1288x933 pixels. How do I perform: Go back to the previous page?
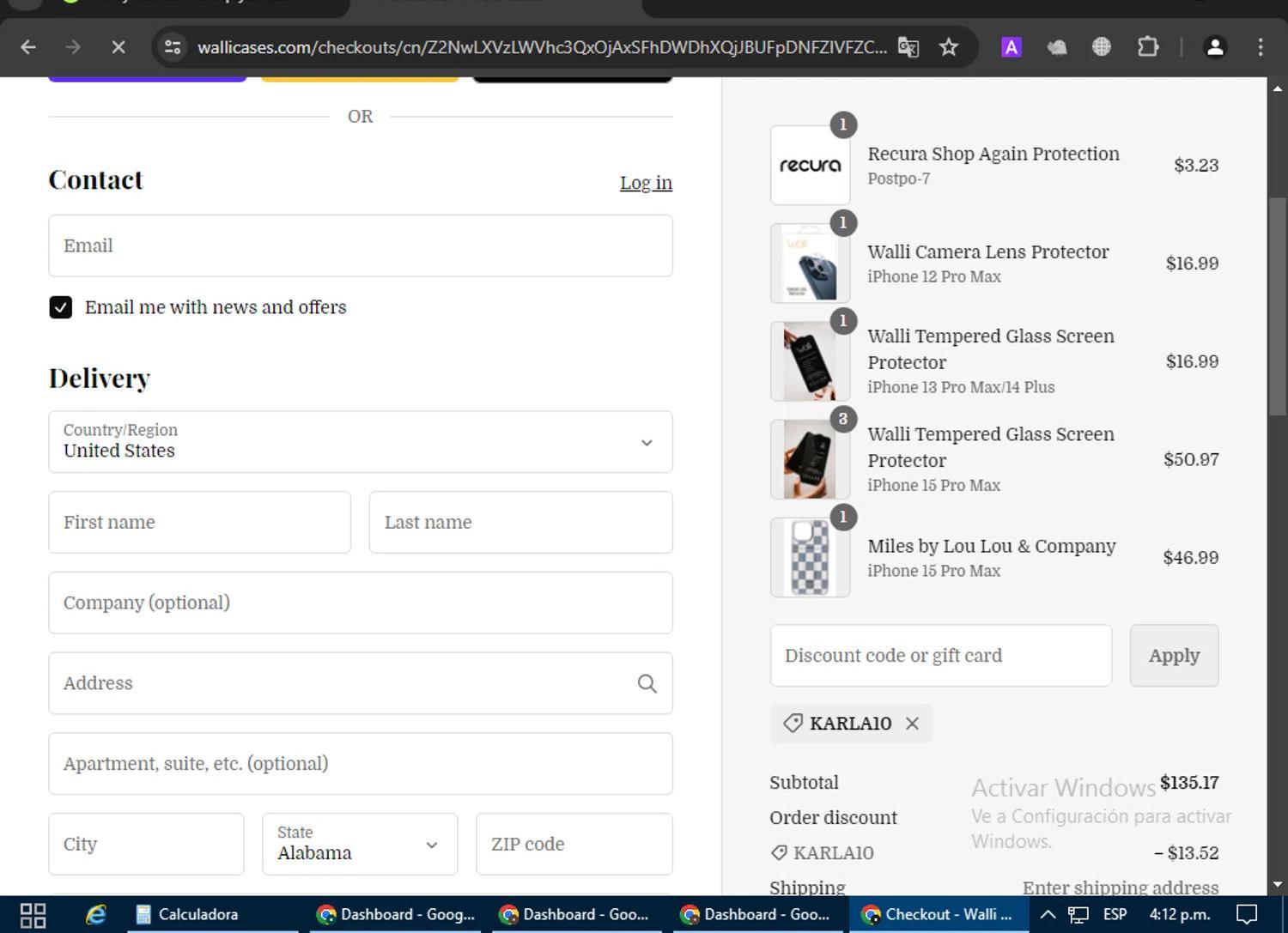click(28, 47)
